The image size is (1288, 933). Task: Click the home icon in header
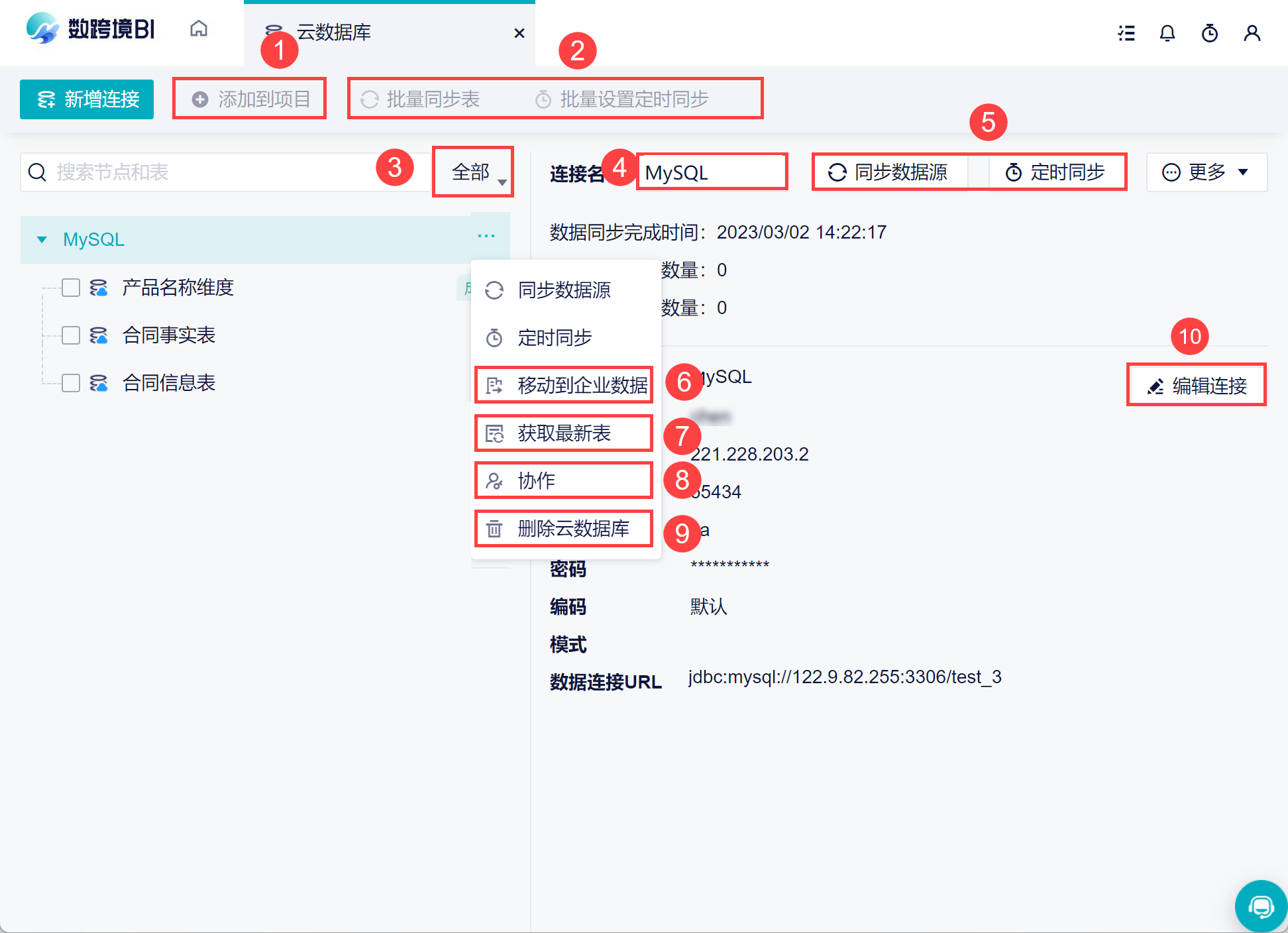point(198,29)
